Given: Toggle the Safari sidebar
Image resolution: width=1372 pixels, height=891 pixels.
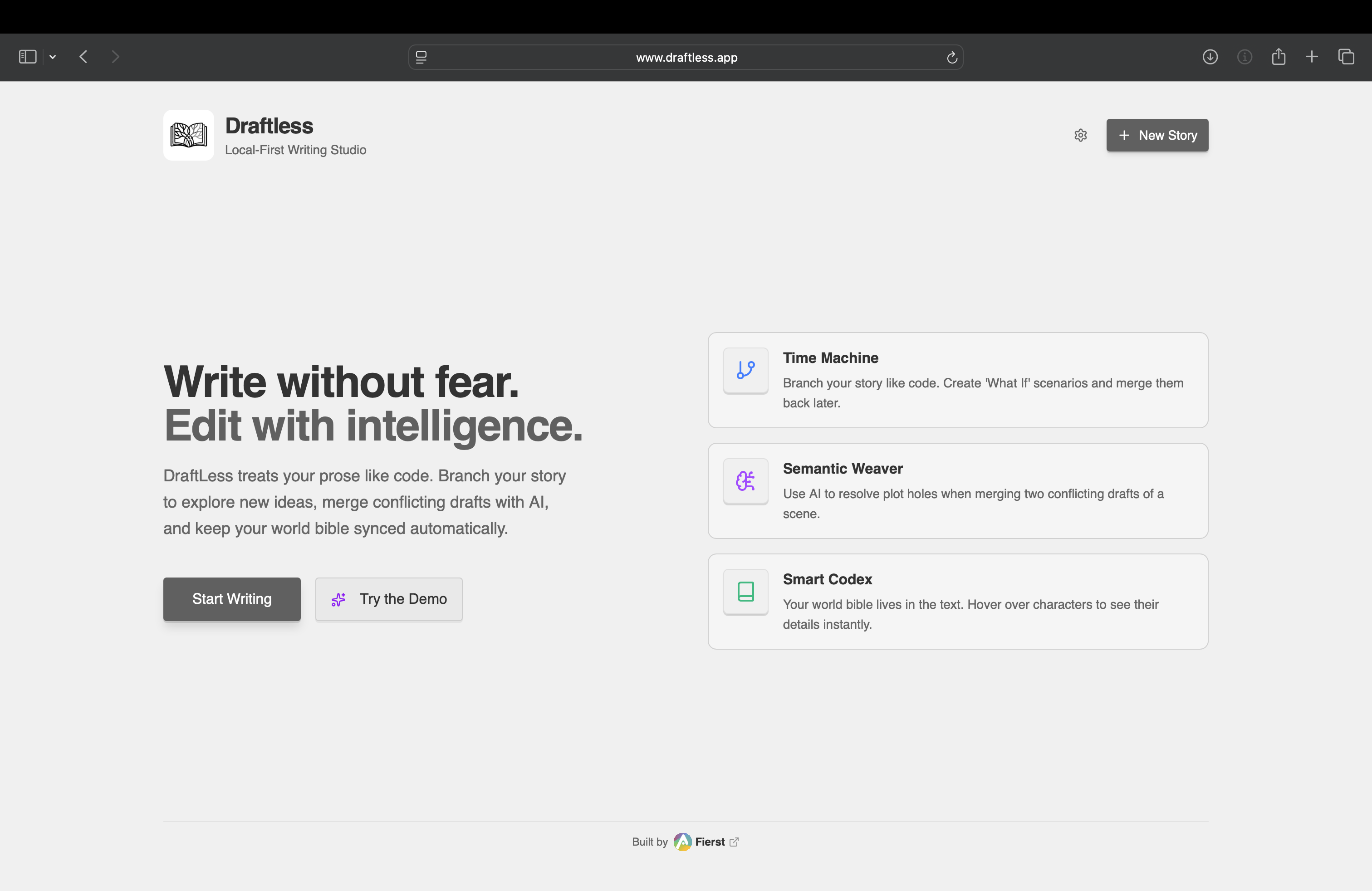Looking at the screenshot, I should coord(27,56).
